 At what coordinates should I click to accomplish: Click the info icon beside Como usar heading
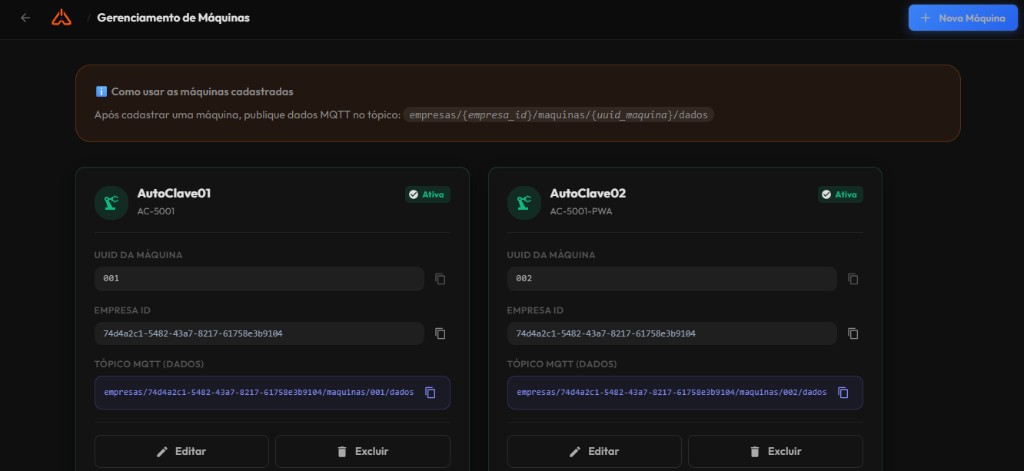(101, 92)
